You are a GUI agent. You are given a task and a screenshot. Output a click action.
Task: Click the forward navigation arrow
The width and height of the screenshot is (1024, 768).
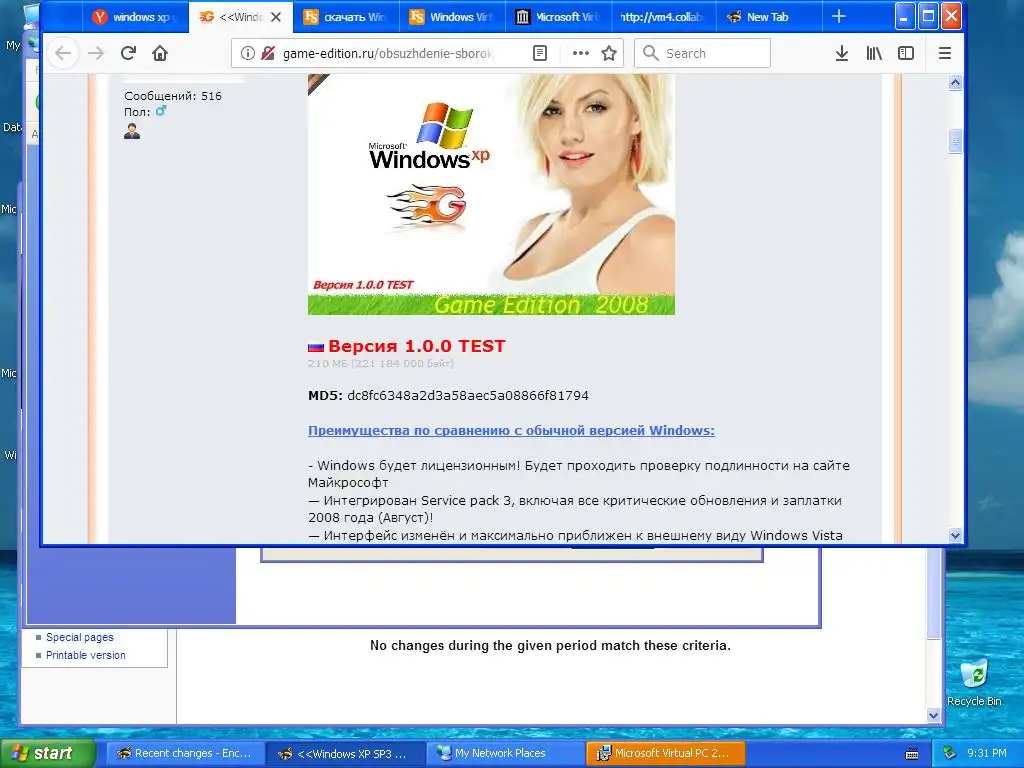[x=95, y=53]
